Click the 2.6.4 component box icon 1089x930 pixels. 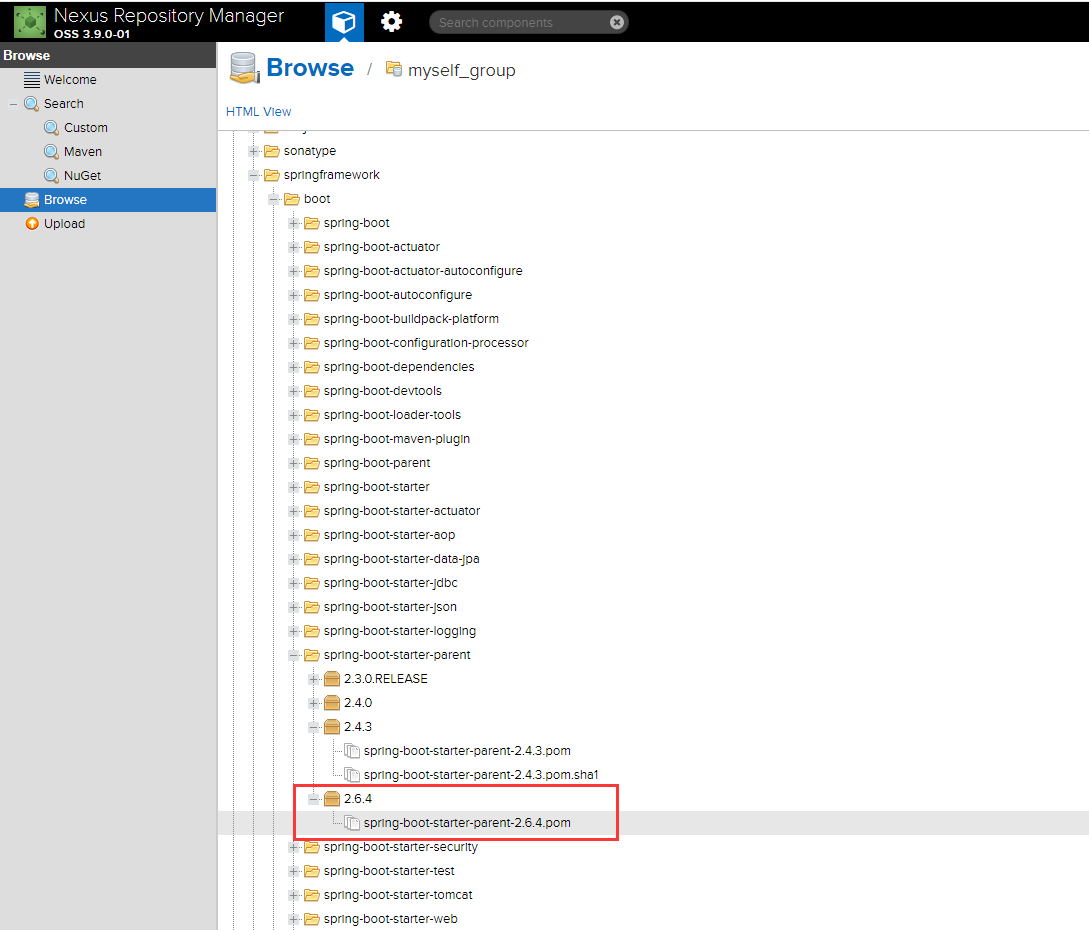(x=332, y=799)
